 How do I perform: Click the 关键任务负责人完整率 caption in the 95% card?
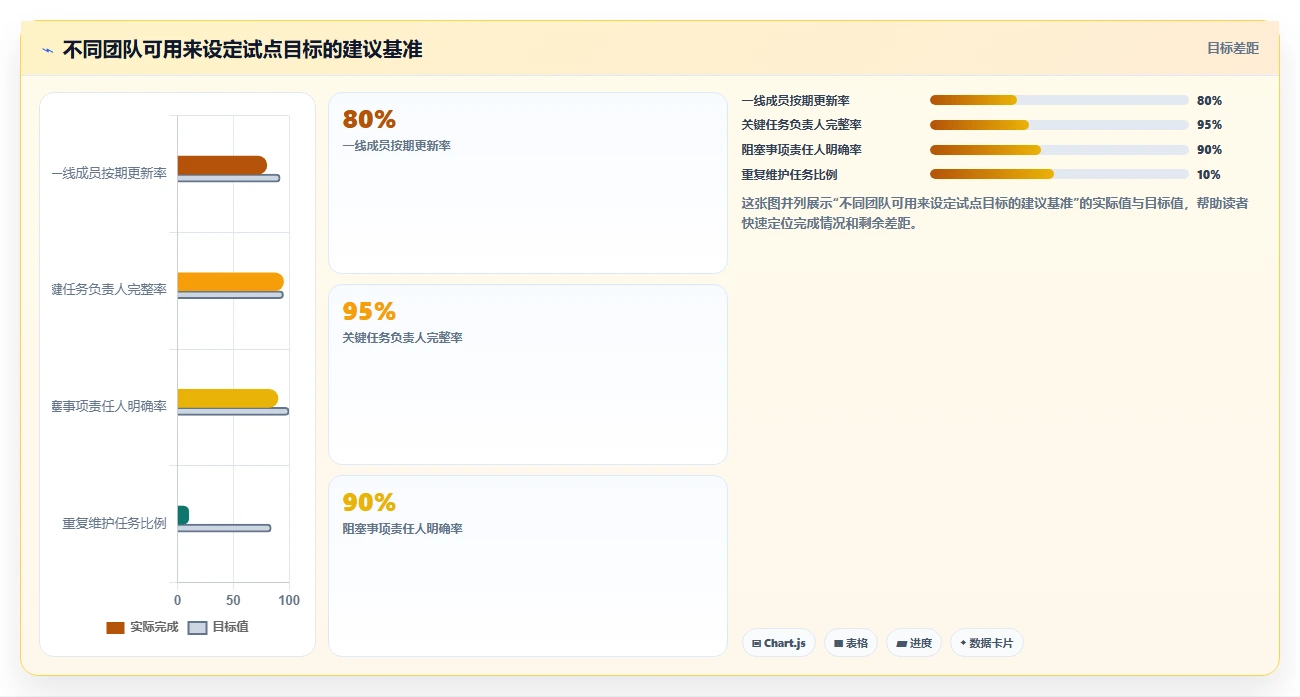coord(403,338)
